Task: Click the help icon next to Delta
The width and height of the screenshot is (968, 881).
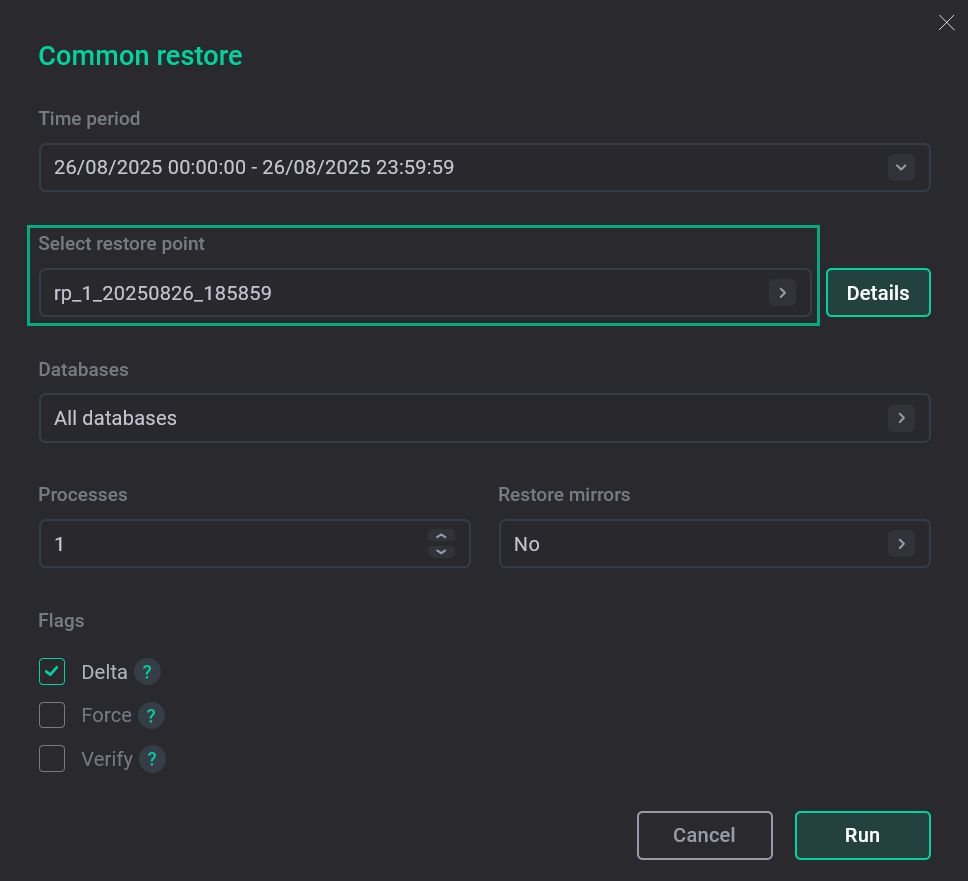Action: coord(148,672)
